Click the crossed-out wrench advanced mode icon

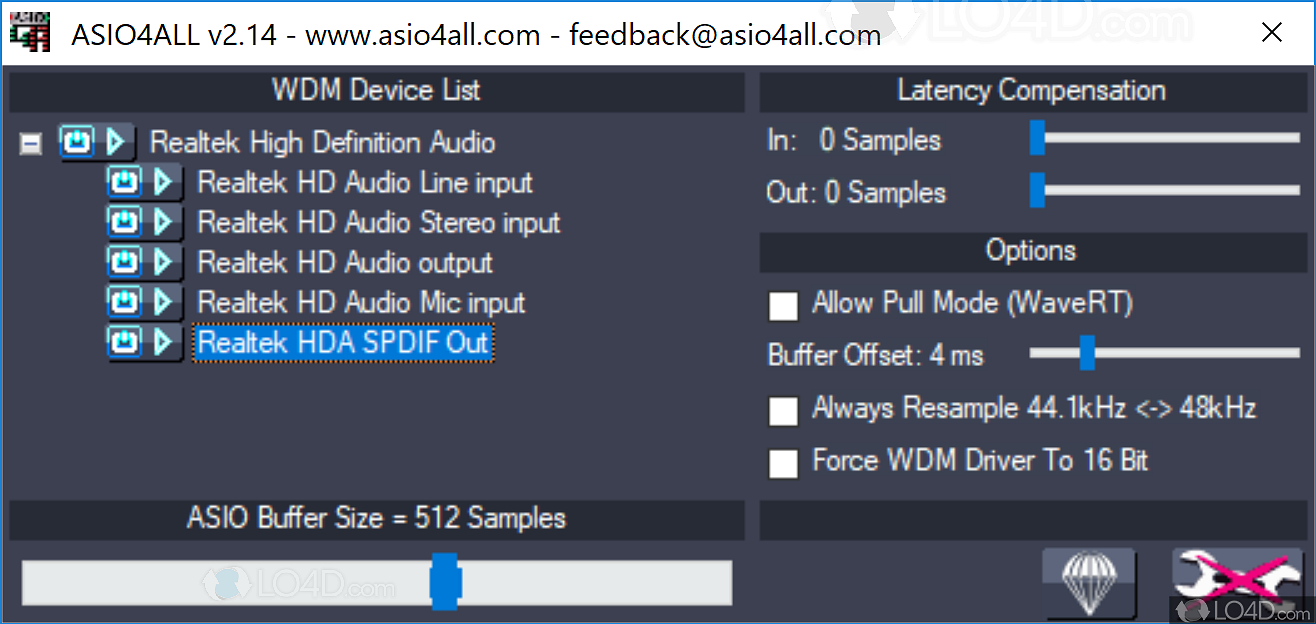pos(1238,582)
